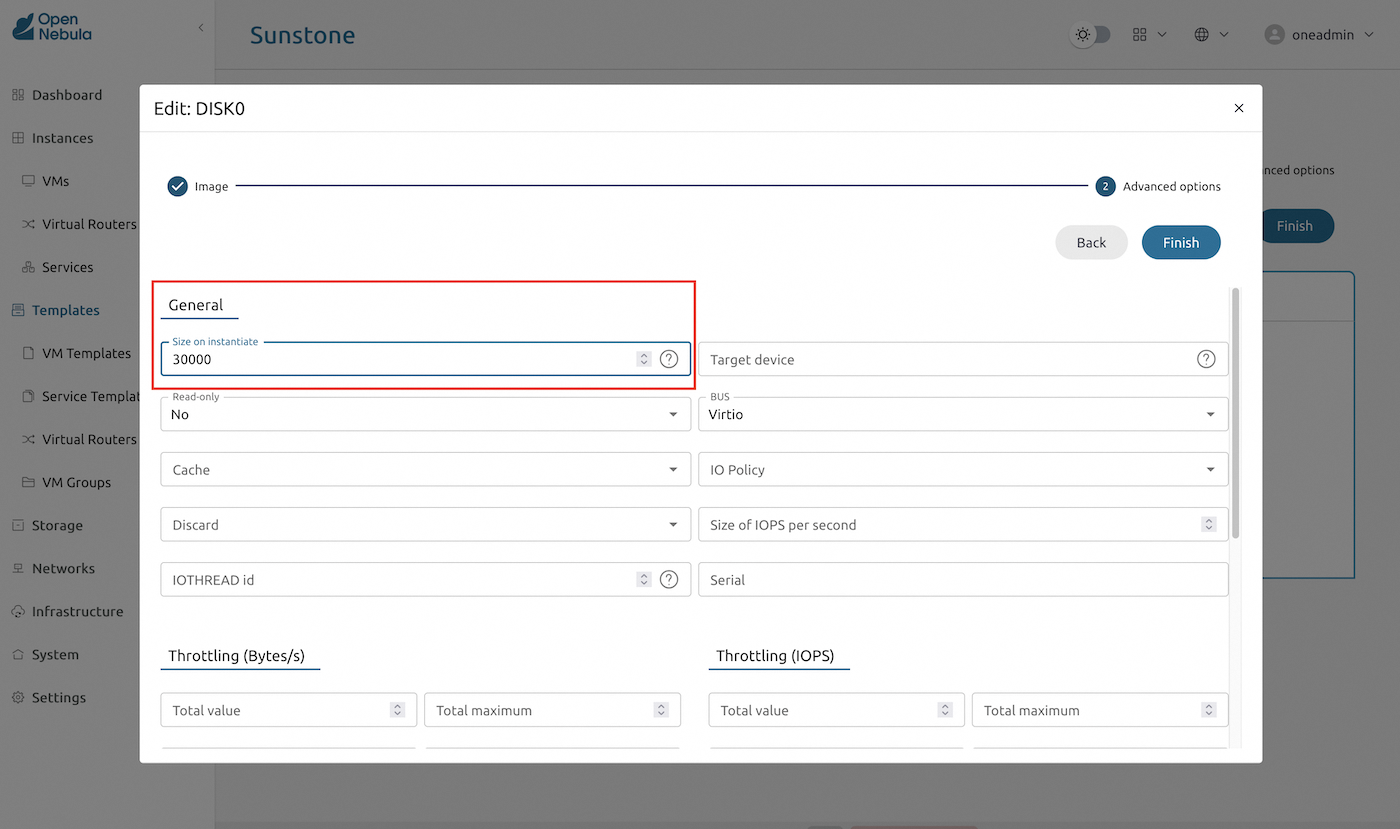Image resolution: width=1400 pixels, height=829 pixels.
Task: Click the Settings gear icon
Action: pos(19,697)
